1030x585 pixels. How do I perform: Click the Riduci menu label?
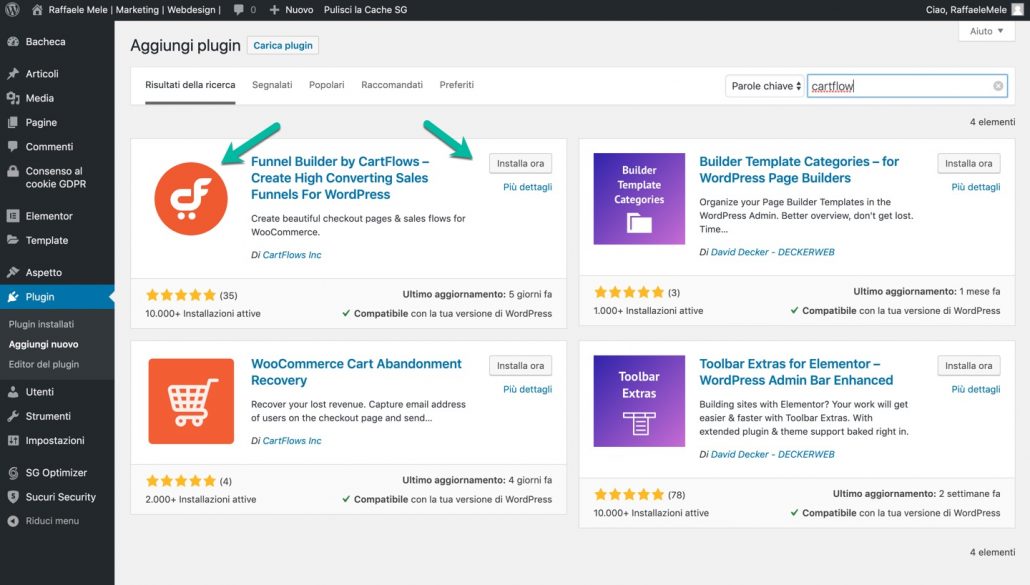pos(52,521)
